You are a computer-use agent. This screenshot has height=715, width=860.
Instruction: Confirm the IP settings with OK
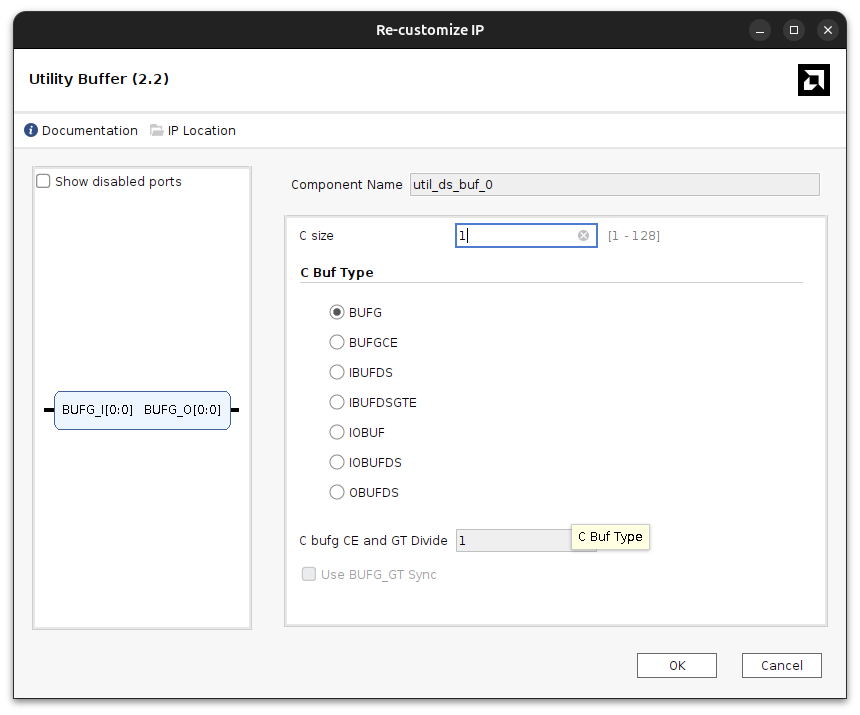(x=676, y=665)
